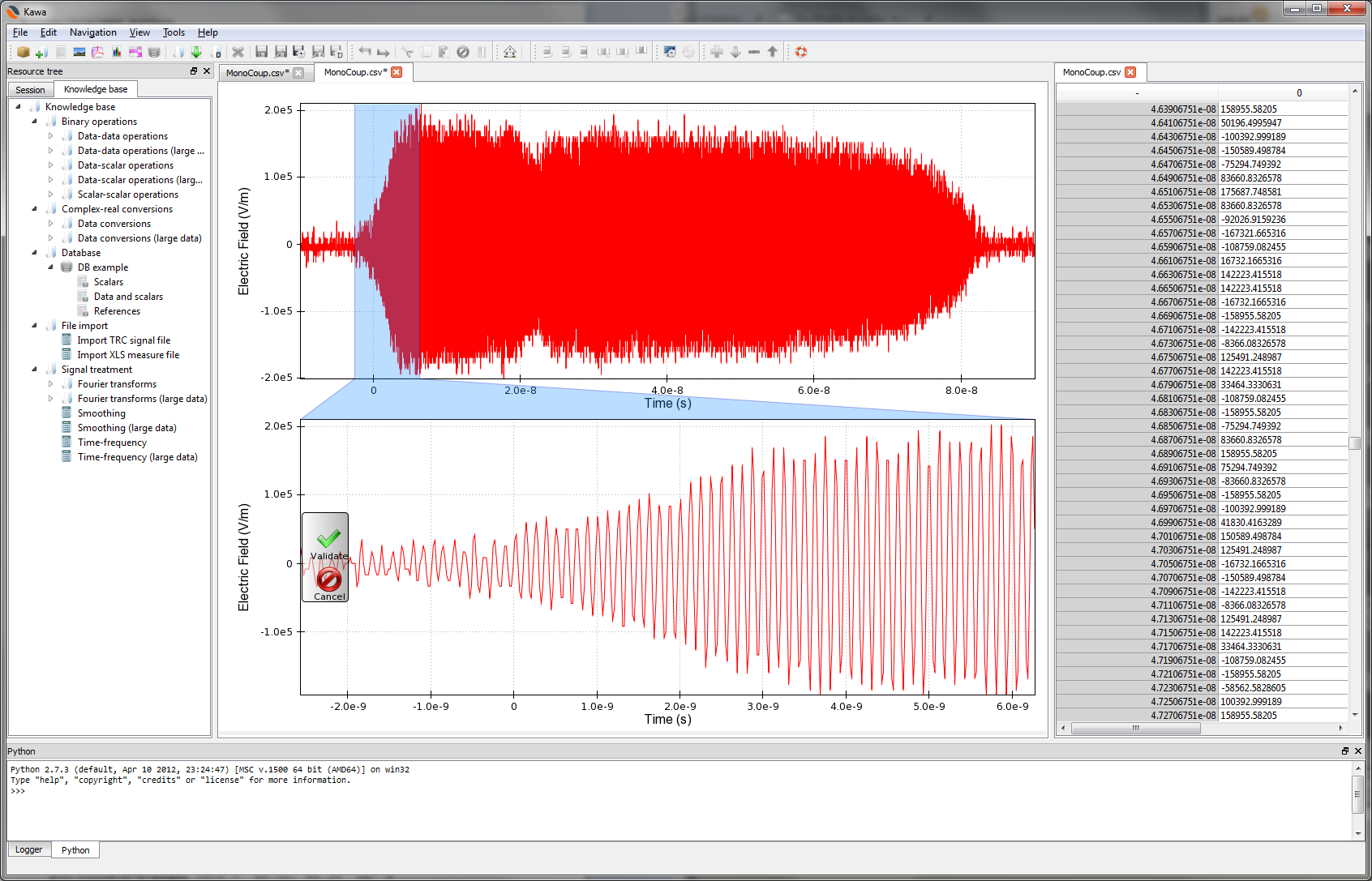This screenshot has width=1372, height=881.
Task: Click the second save-as floppy icon
Action: (281, 52)
